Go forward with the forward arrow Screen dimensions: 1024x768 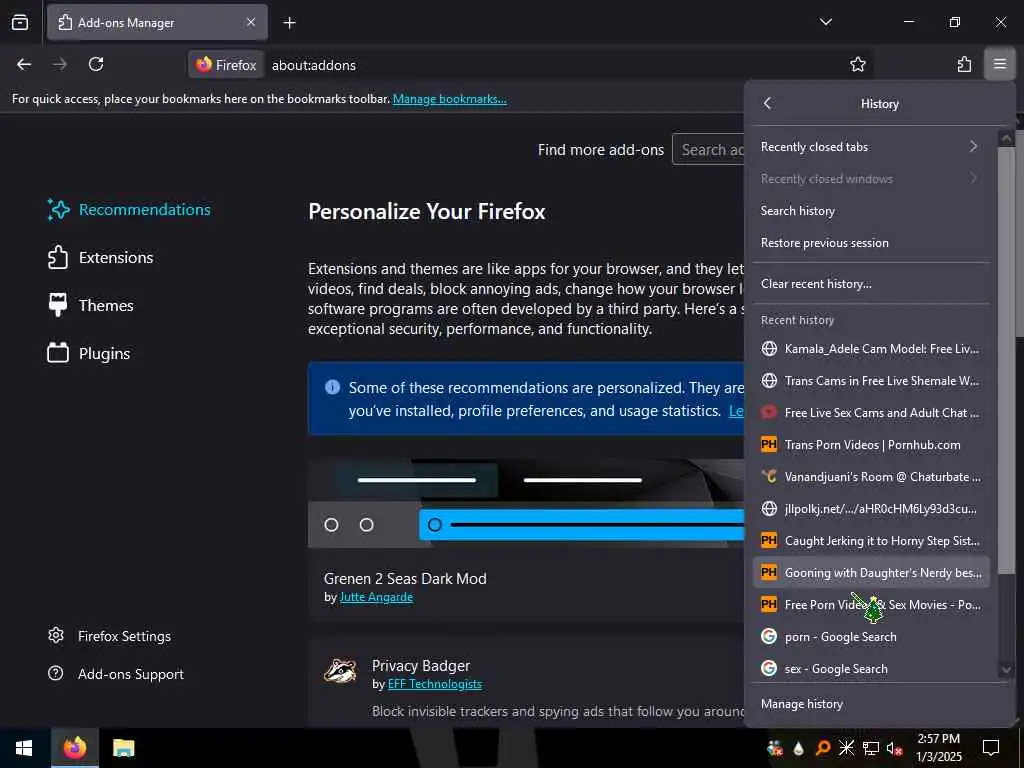pos(60,65)
